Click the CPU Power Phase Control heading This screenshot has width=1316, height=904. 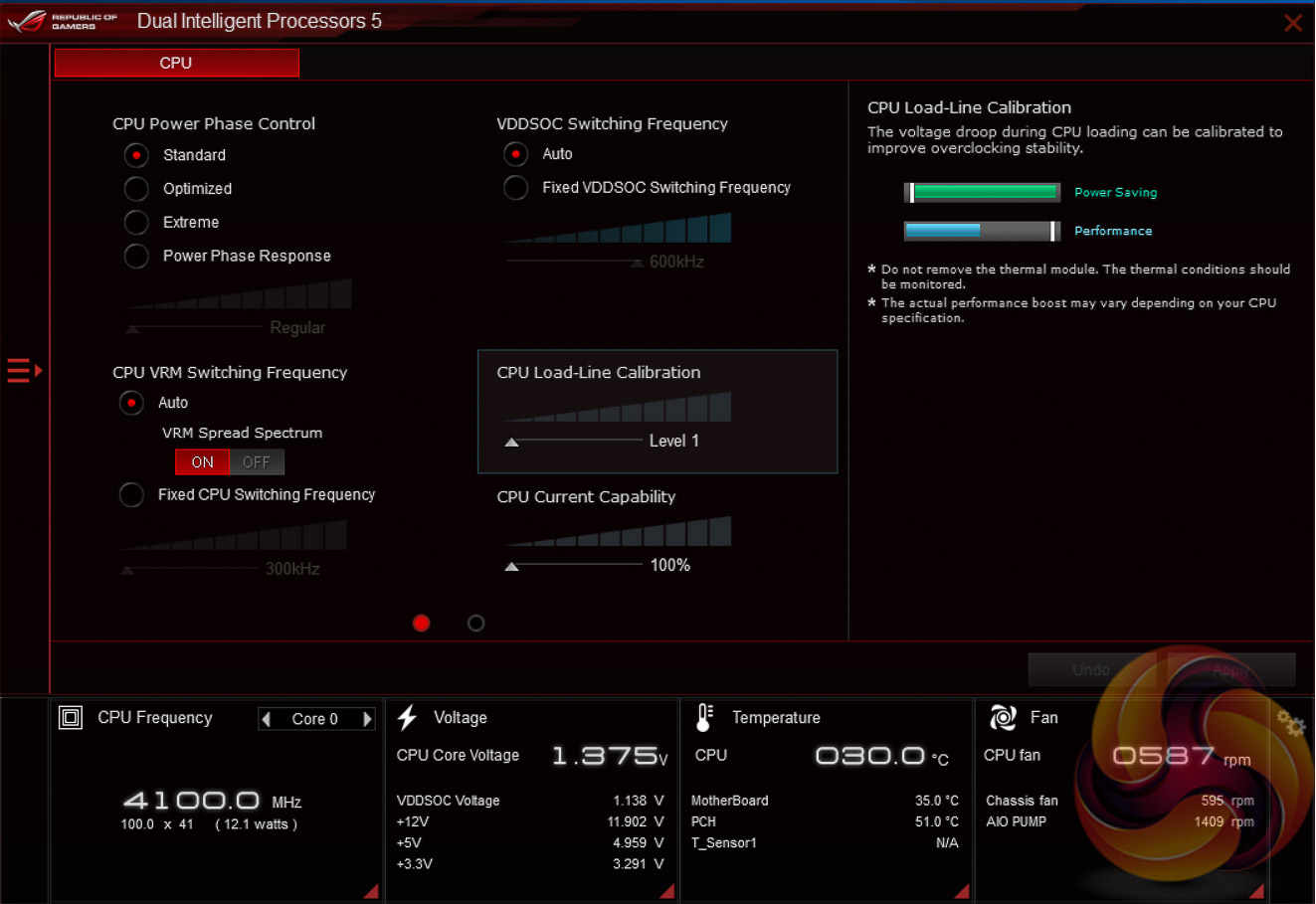tap(214, 123)
